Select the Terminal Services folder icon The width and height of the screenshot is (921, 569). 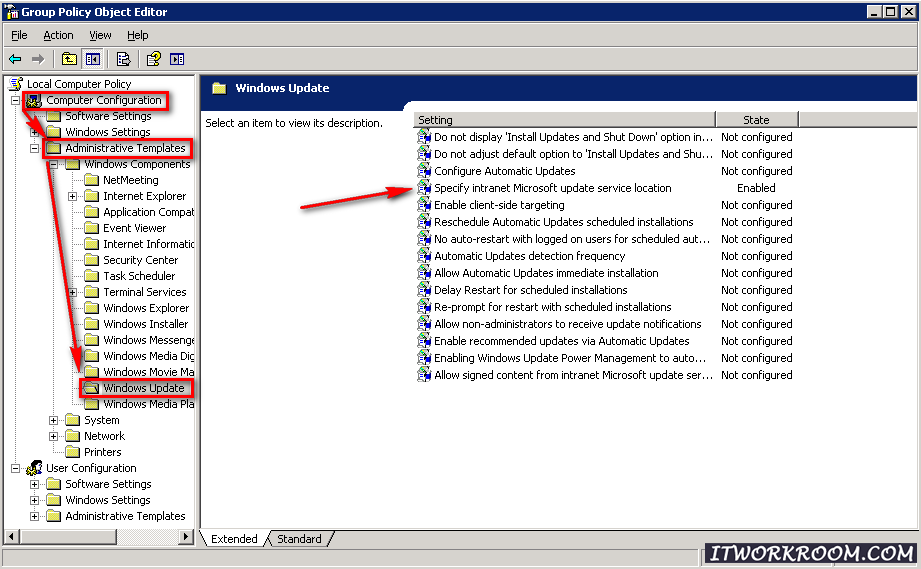click(91, 292)
